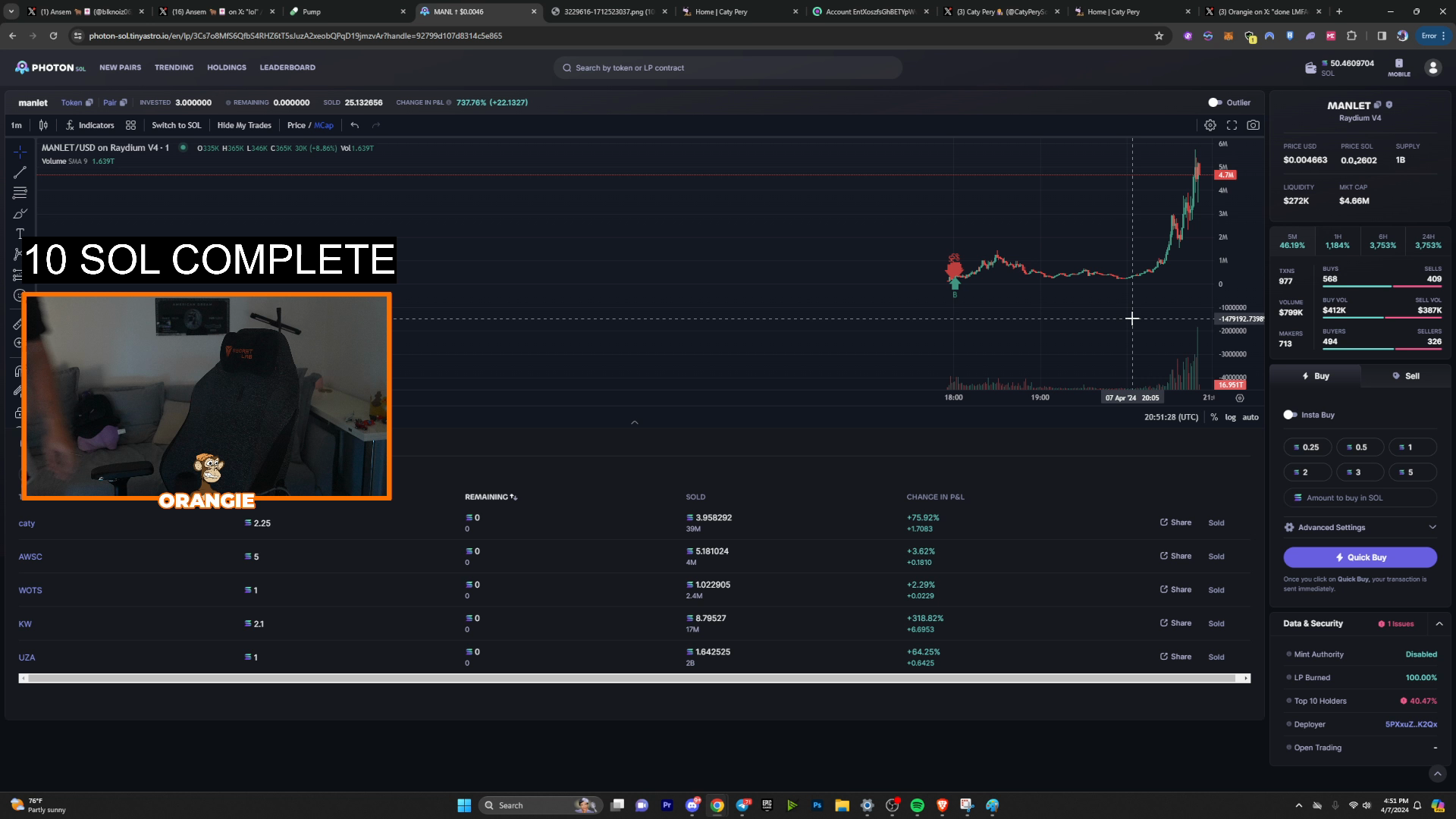
Task: Open the user profile avatar
Action: pos(1432,67)
